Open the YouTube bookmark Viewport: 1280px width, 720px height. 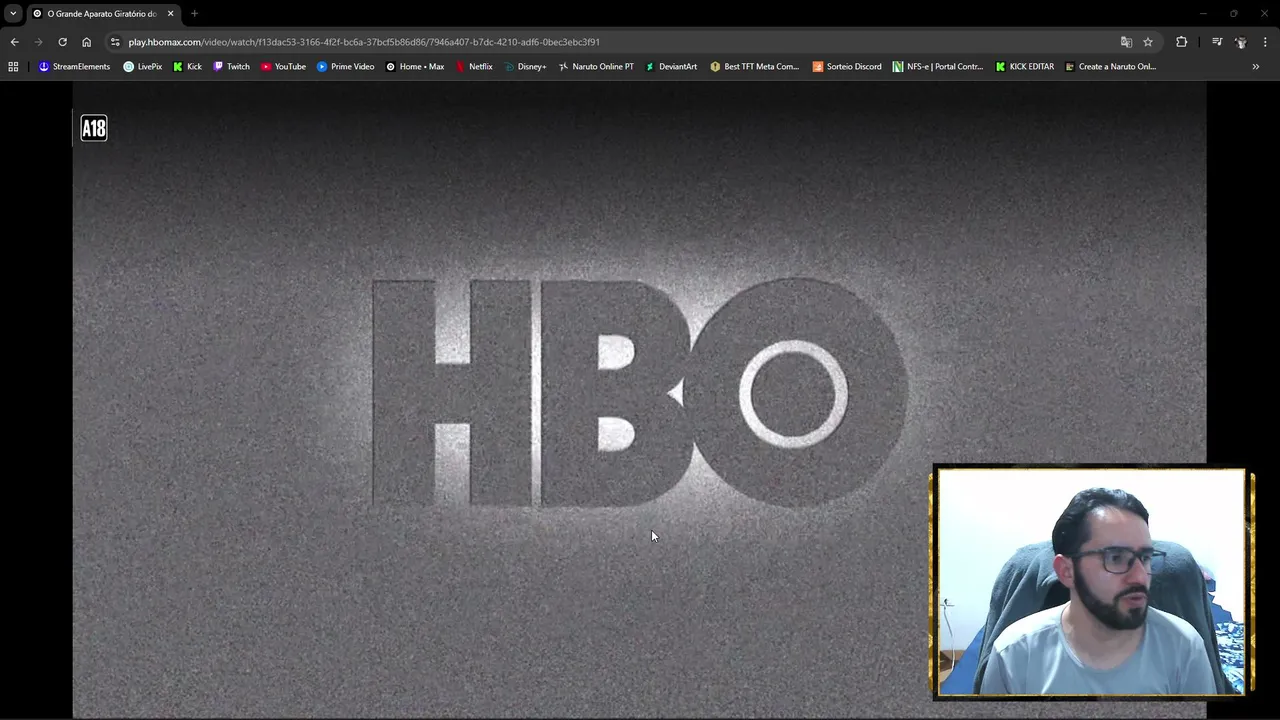(283, 67)
